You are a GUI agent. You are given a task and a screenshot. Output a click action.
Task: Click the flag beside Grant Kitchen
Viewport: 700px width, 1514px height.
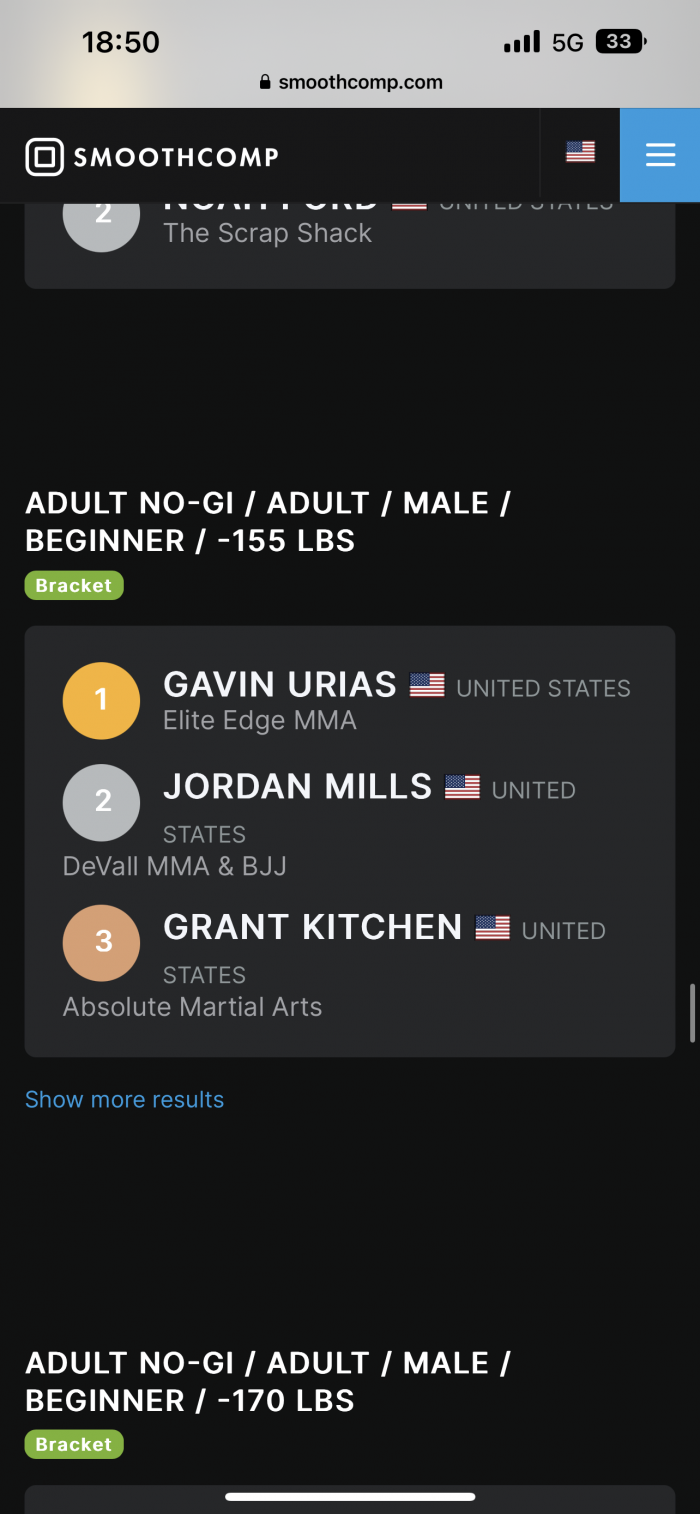click(492, 928)
